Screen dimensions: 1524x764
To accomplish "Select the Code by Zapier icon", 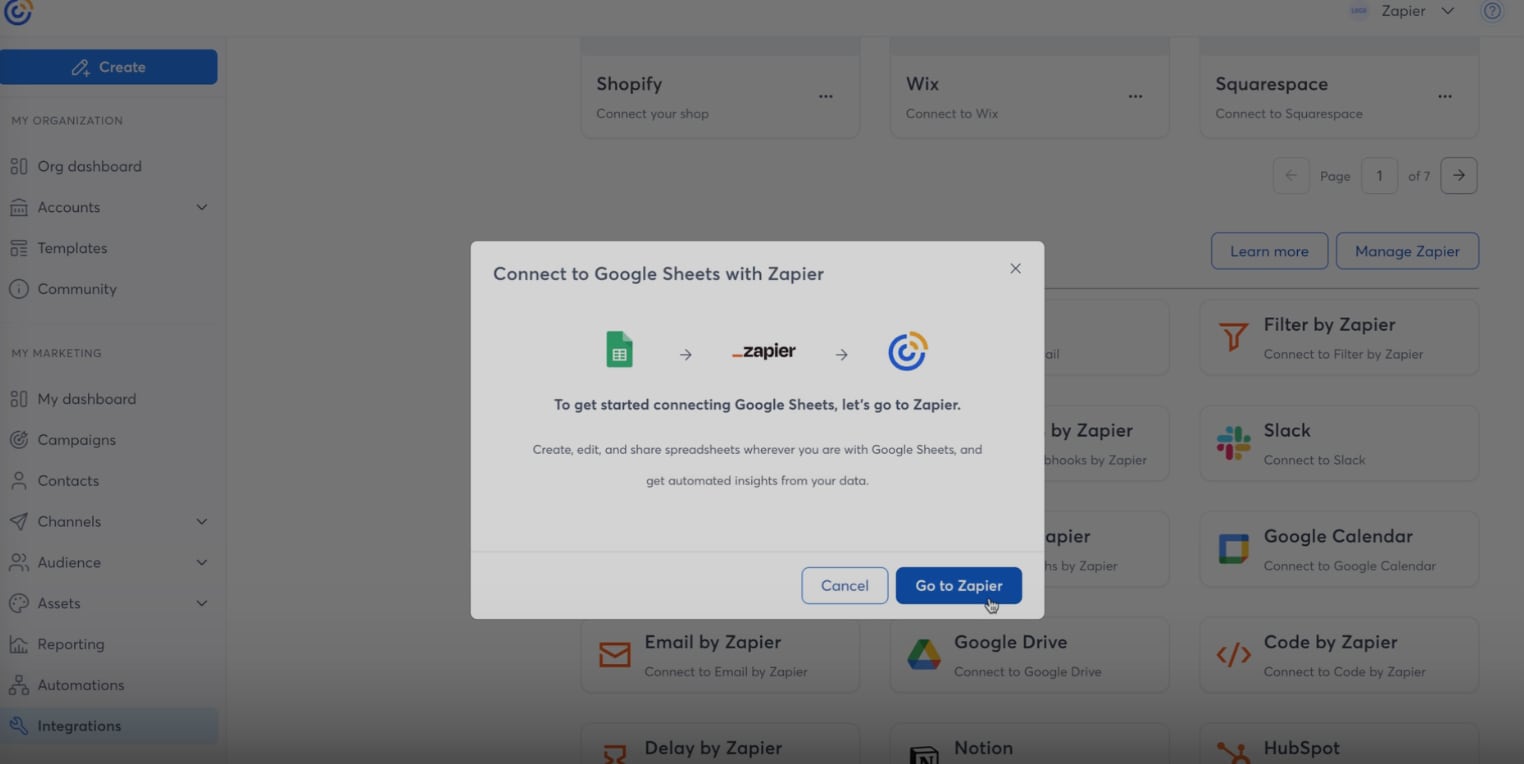I will (1233, 655).
